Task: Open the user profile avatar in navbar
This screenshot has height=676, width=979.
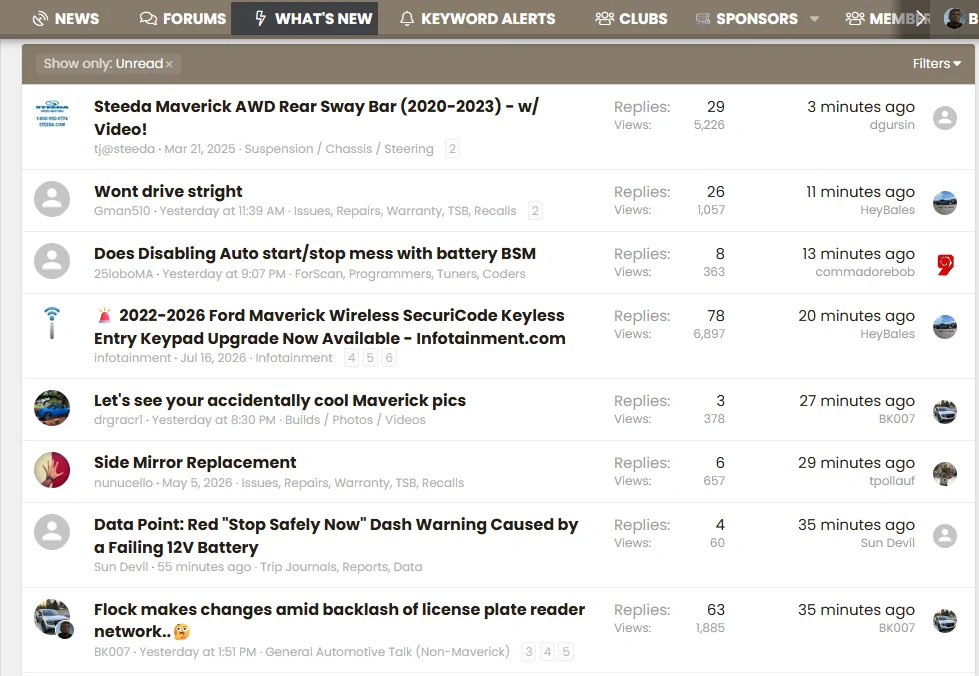Action: coord(953,19)
